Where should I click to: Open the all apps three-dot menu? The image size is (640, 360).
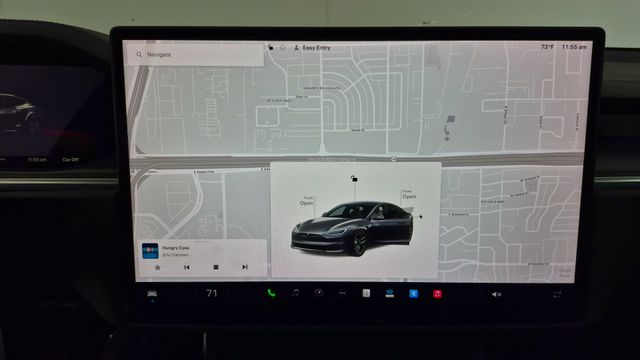click(x=342, y=293)
